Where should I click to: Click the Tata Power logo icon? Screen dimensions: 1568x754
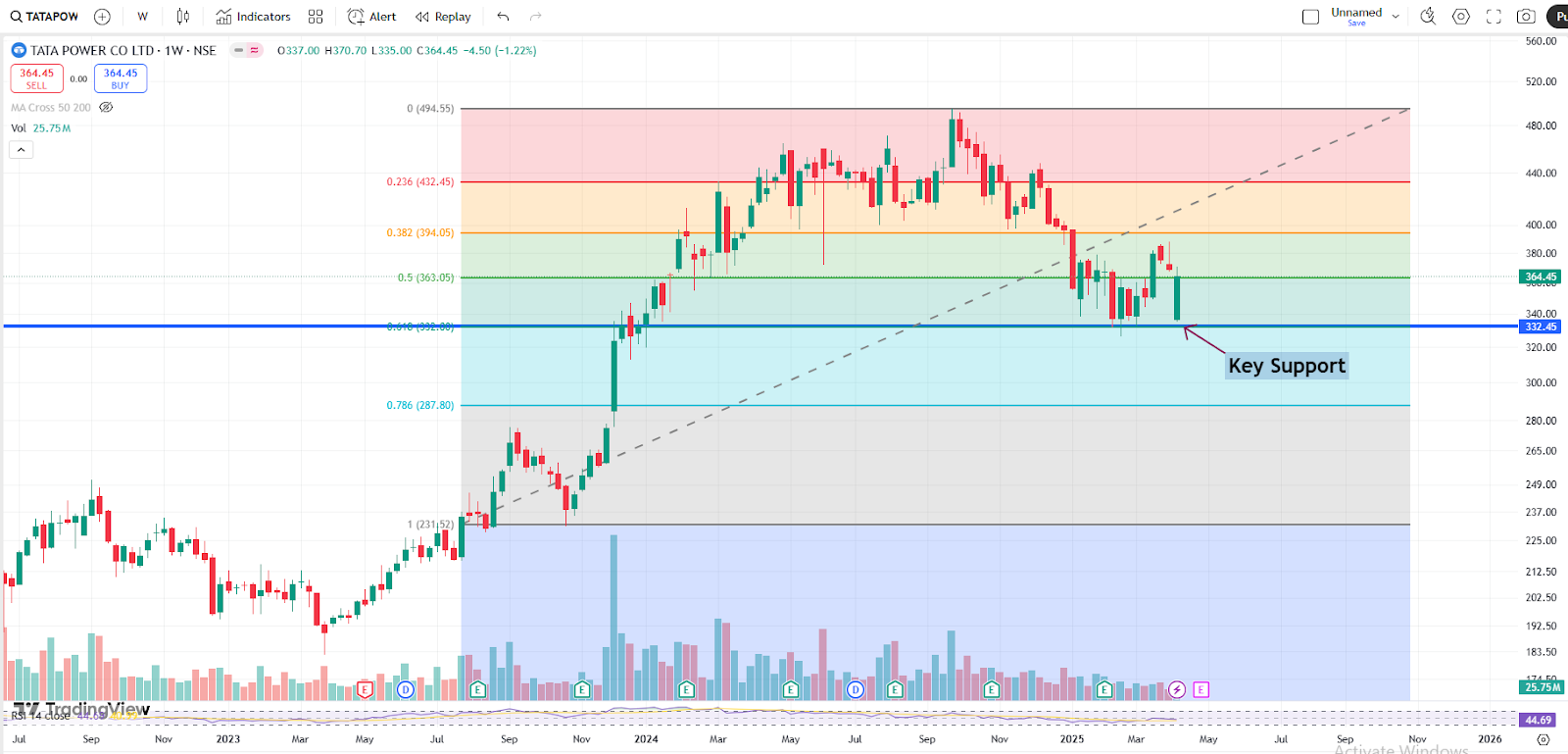(19, 50)
